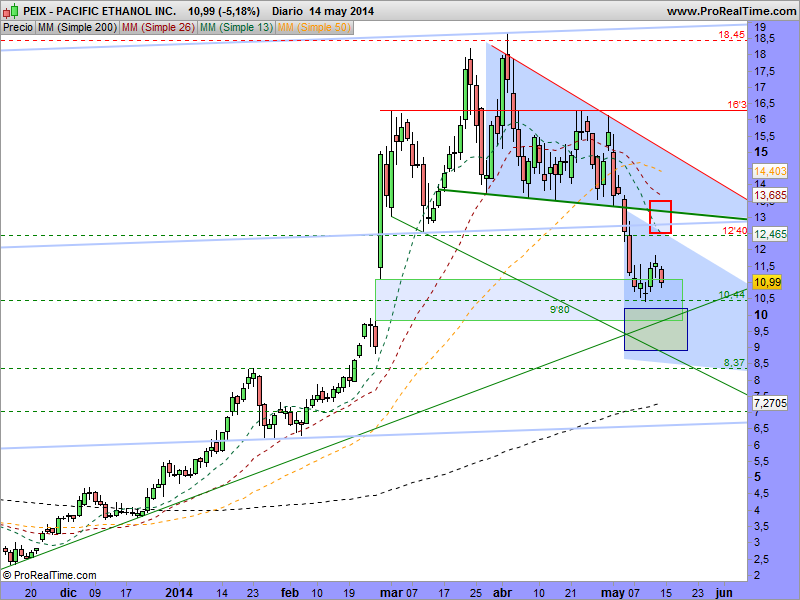Image resolution: width=800 pixels, height=600 pixels.
Task: Click the yellow 10,99 current price tag
Action: pyautogui.click(x=767, y=282)
